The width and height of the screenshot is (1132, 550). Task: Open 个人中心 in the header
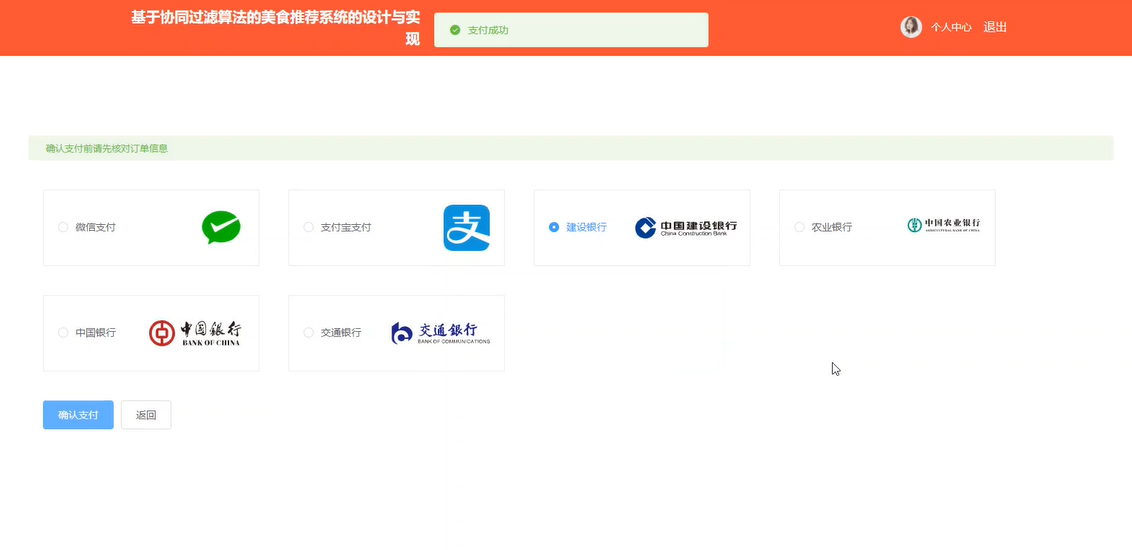(951, 27)
